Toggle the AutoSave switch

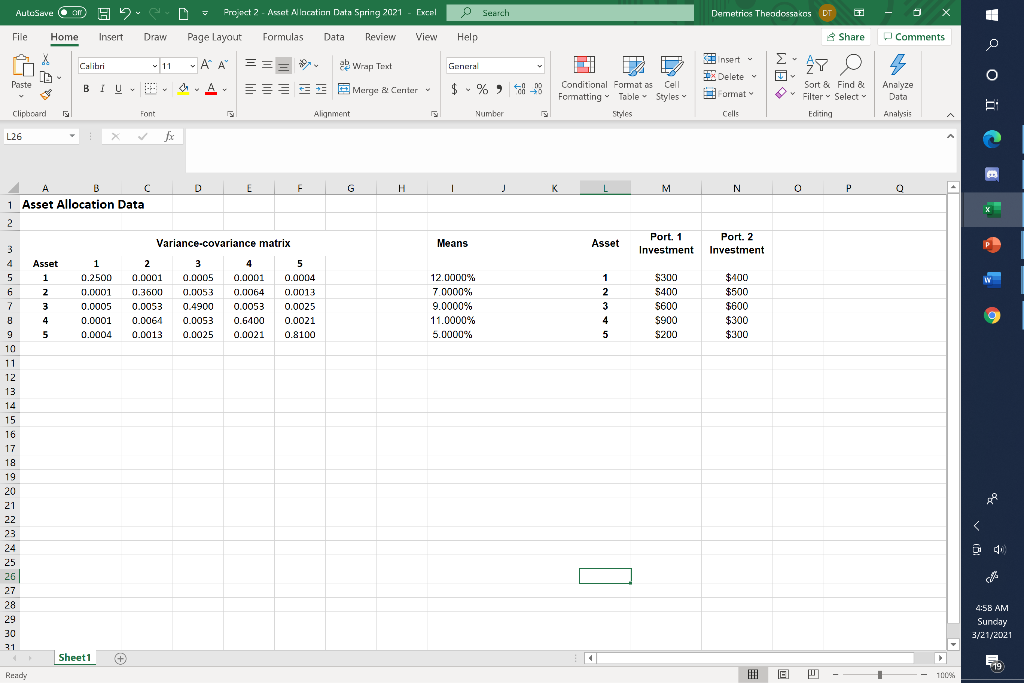click(72, 12)
